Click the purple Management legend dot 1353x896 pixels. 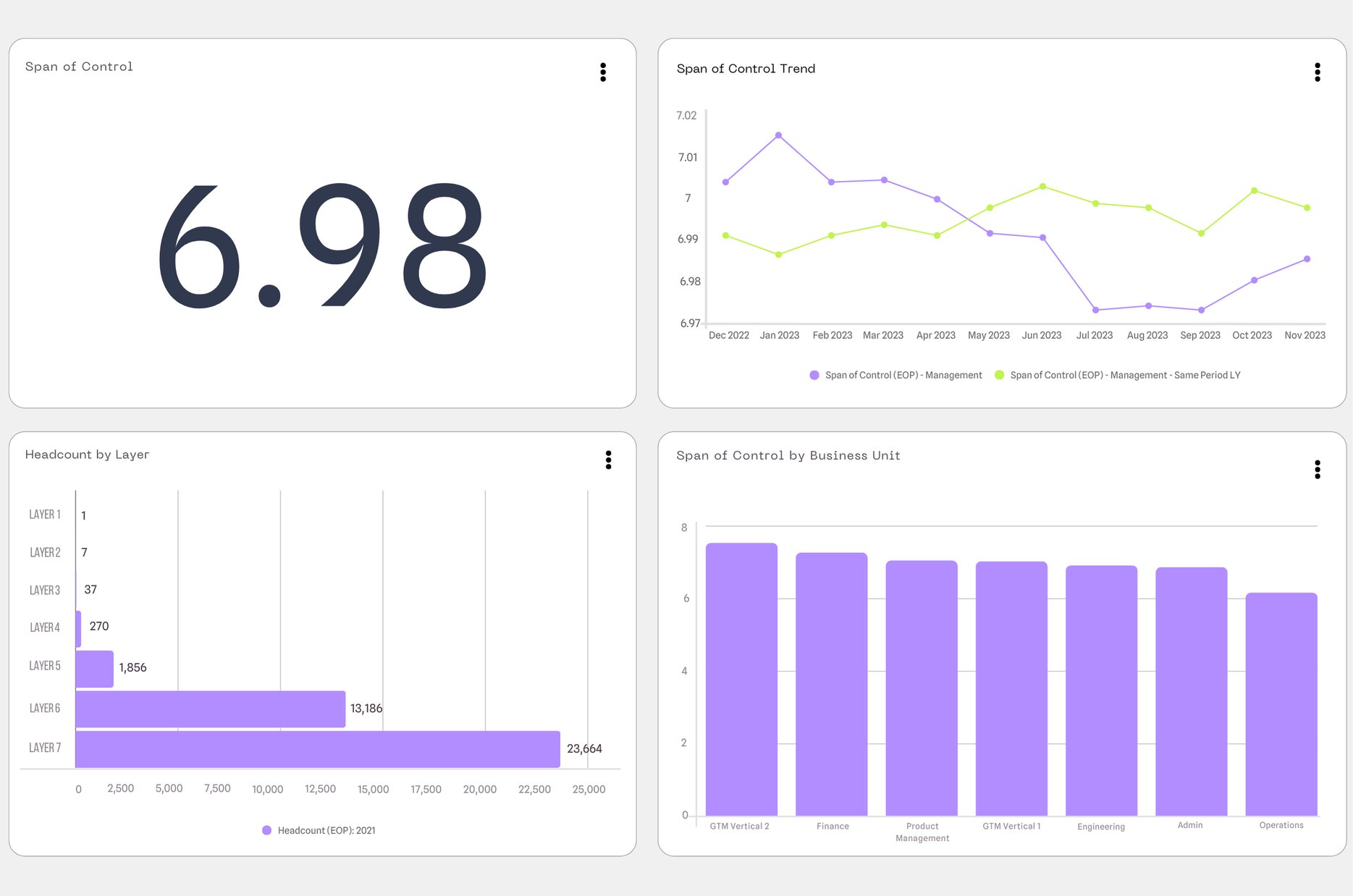pos(813,375)
